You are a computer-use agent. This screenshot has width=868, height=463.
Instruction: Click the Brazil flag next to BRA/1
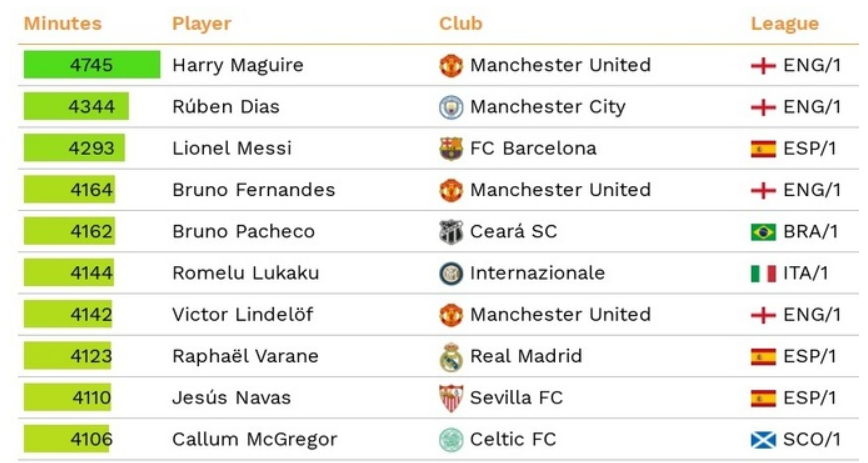click(x=763, y=232)
